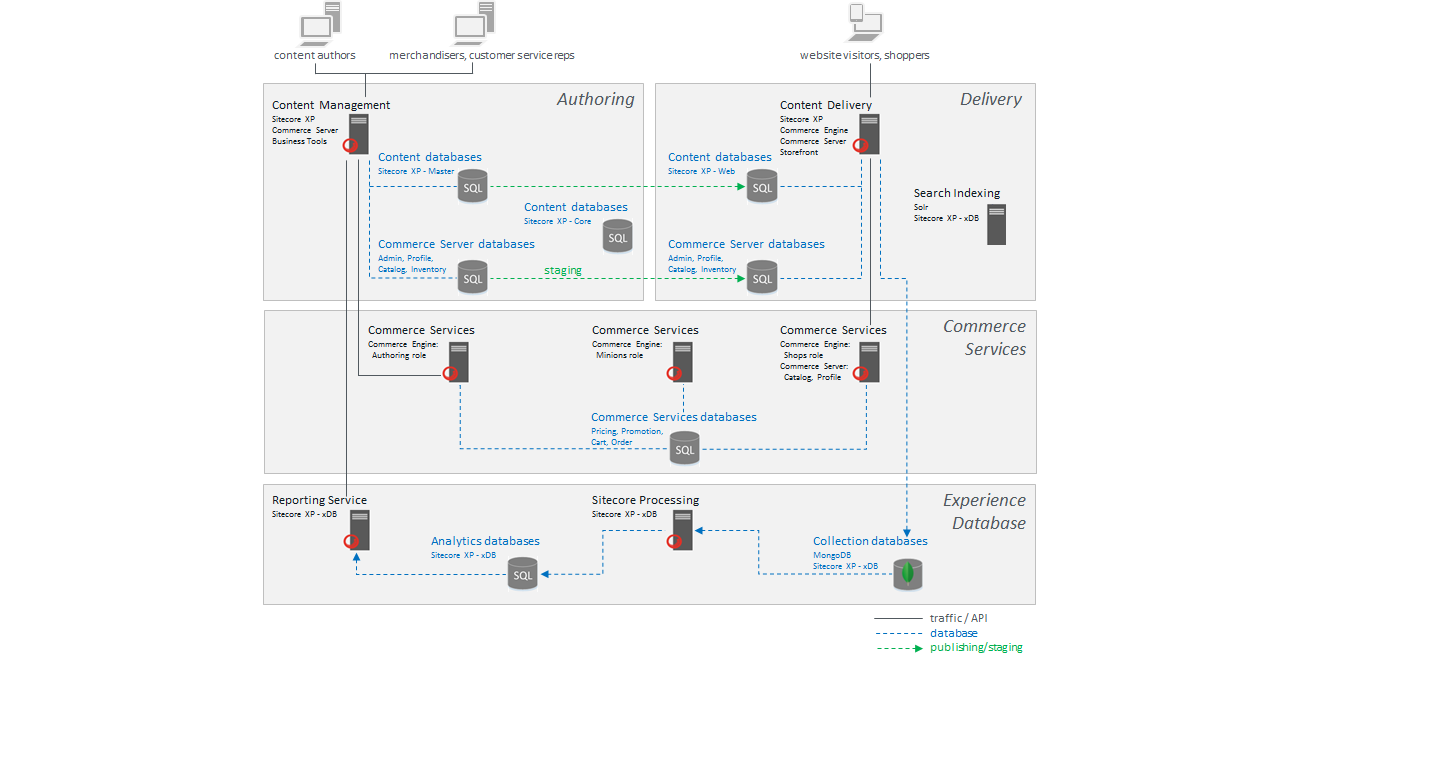Click the 'Shops role' text
Screen dimensions: 1453x783
(804, 355)
